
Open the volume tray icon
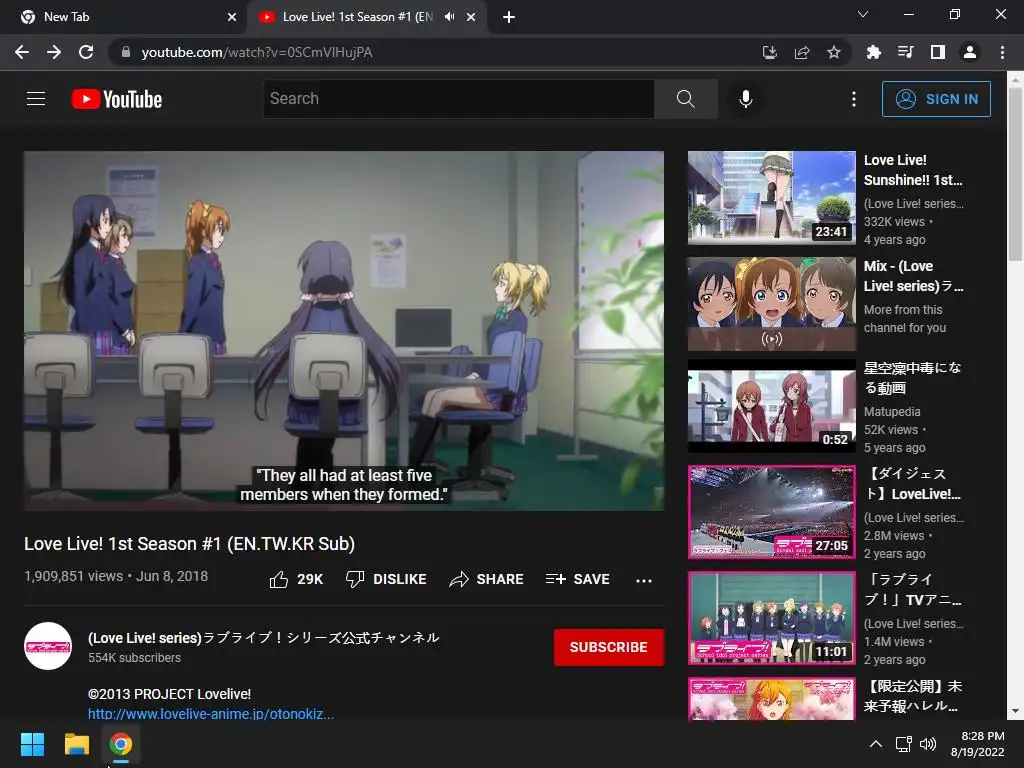pyautogui.click(x=927, y=744)
